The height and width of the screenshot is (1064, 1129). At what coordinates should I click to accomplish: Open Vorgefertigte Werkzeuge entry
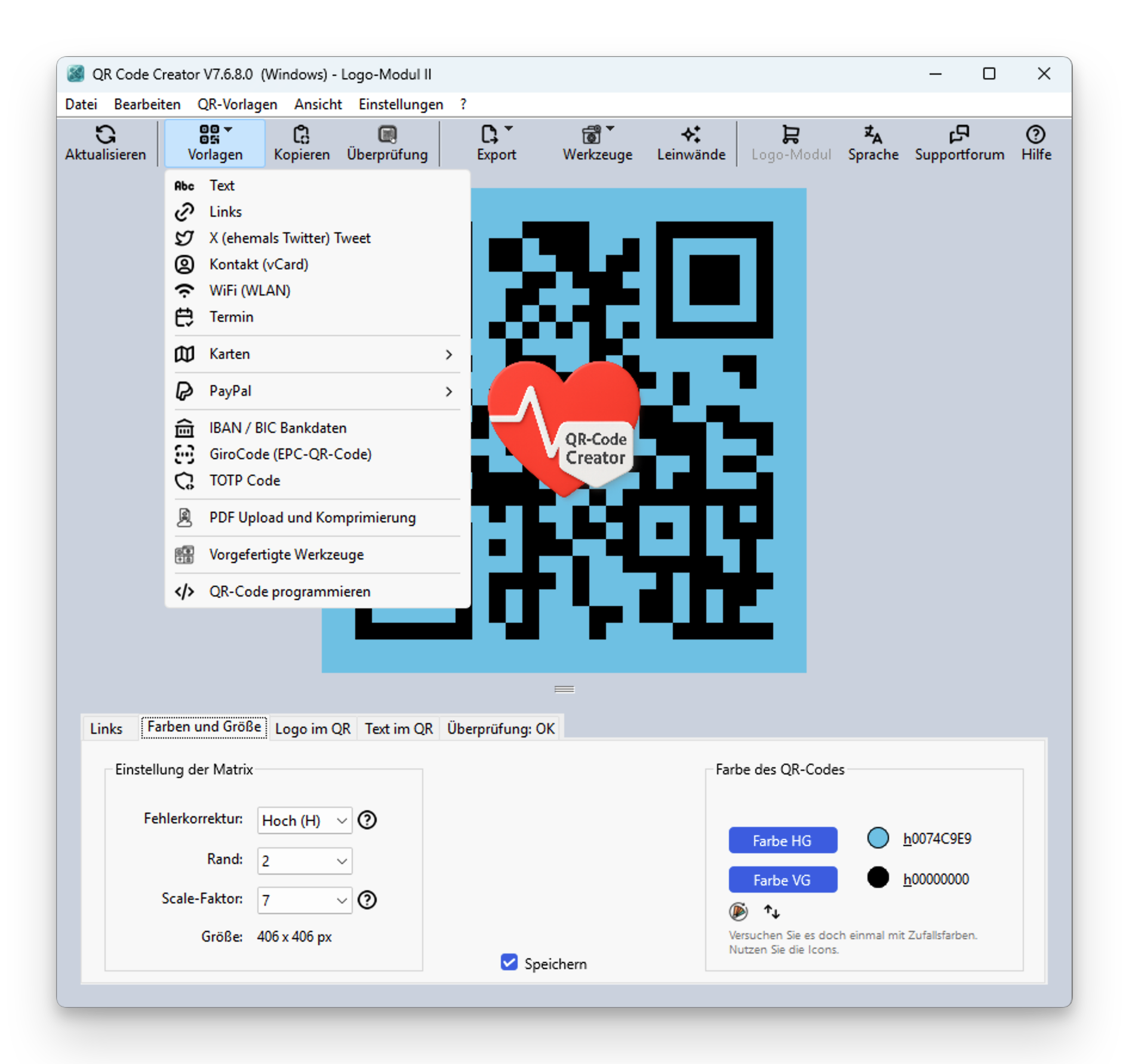point(317,555)
